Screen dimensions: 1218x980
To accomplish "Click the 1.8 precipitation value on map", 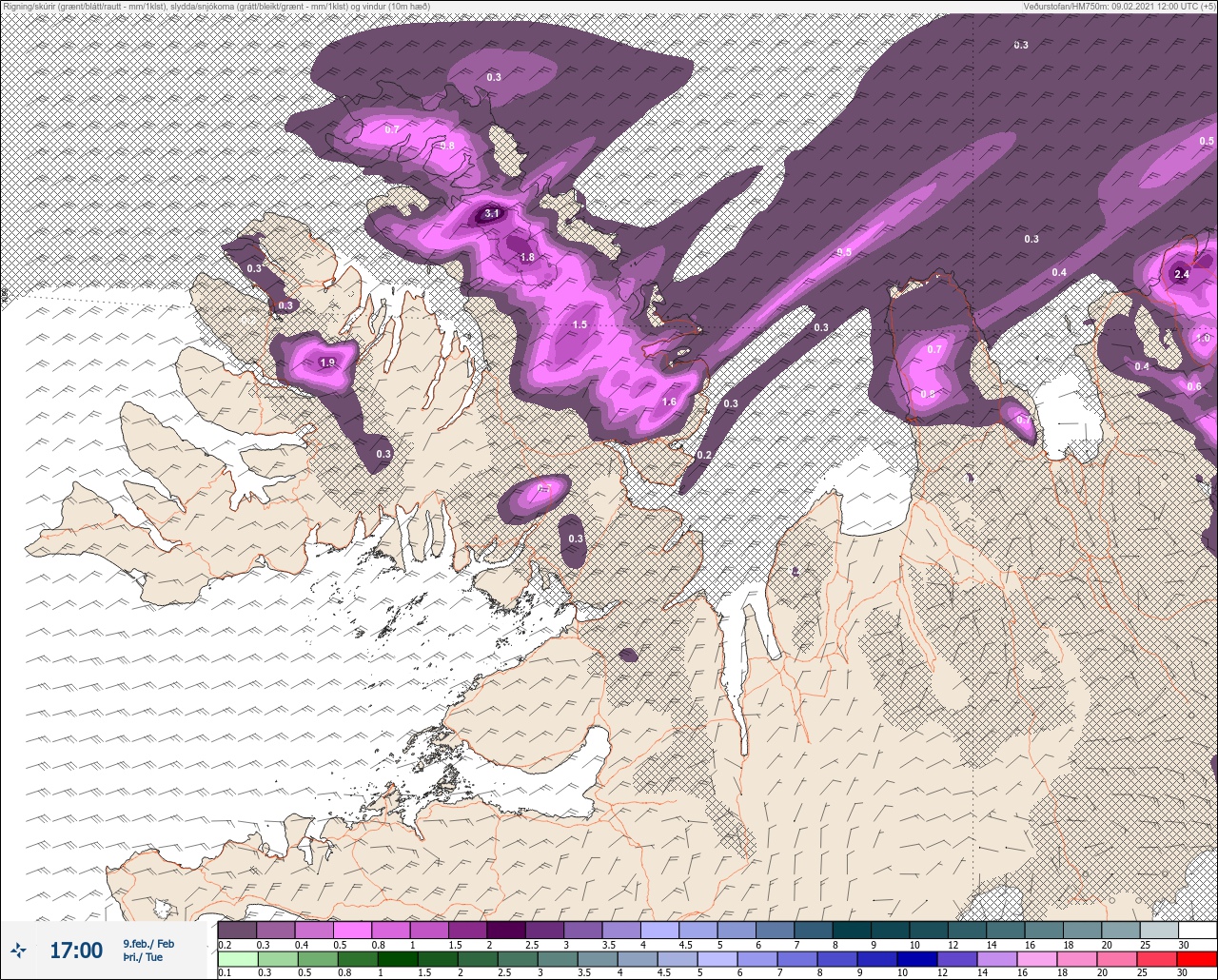I will click(527, 258).
